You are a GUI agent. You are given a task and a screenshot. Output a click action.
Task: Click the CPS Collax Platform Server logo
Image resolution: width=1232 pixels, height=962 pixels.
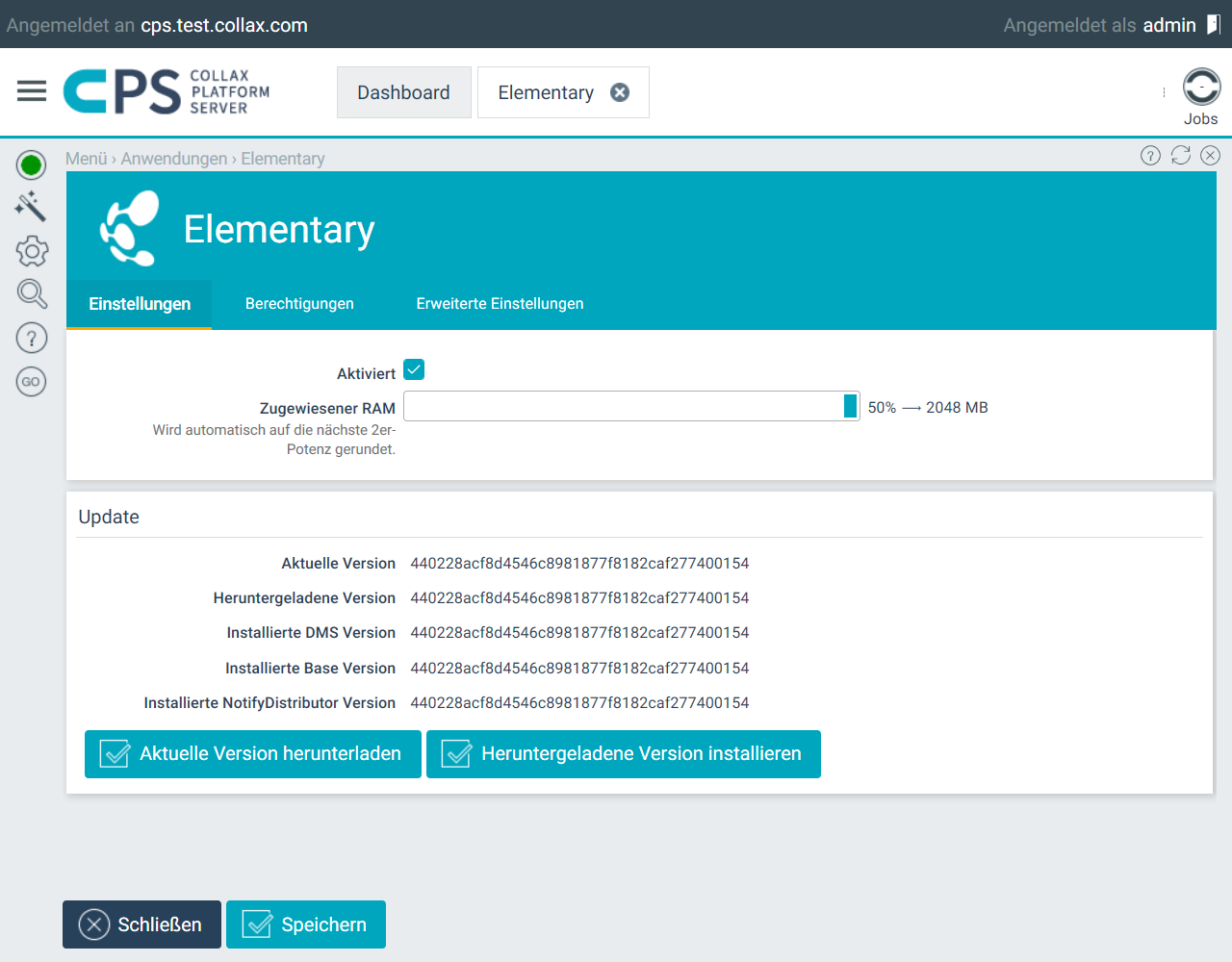167,91
